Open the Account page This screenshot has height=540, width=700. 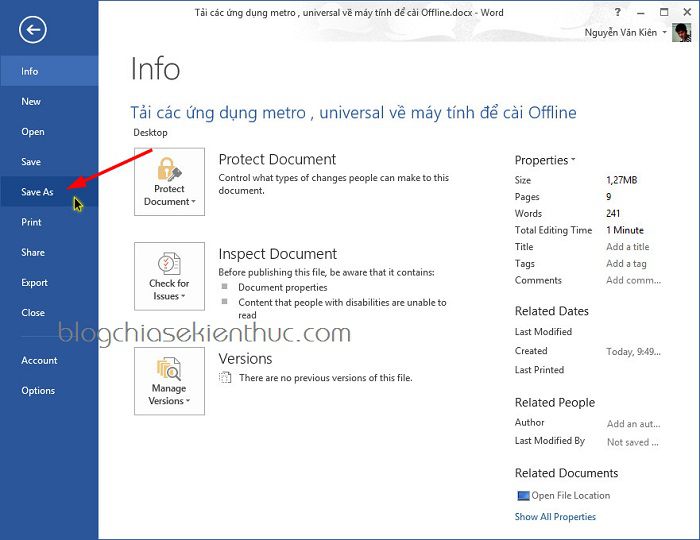point(49,361)
